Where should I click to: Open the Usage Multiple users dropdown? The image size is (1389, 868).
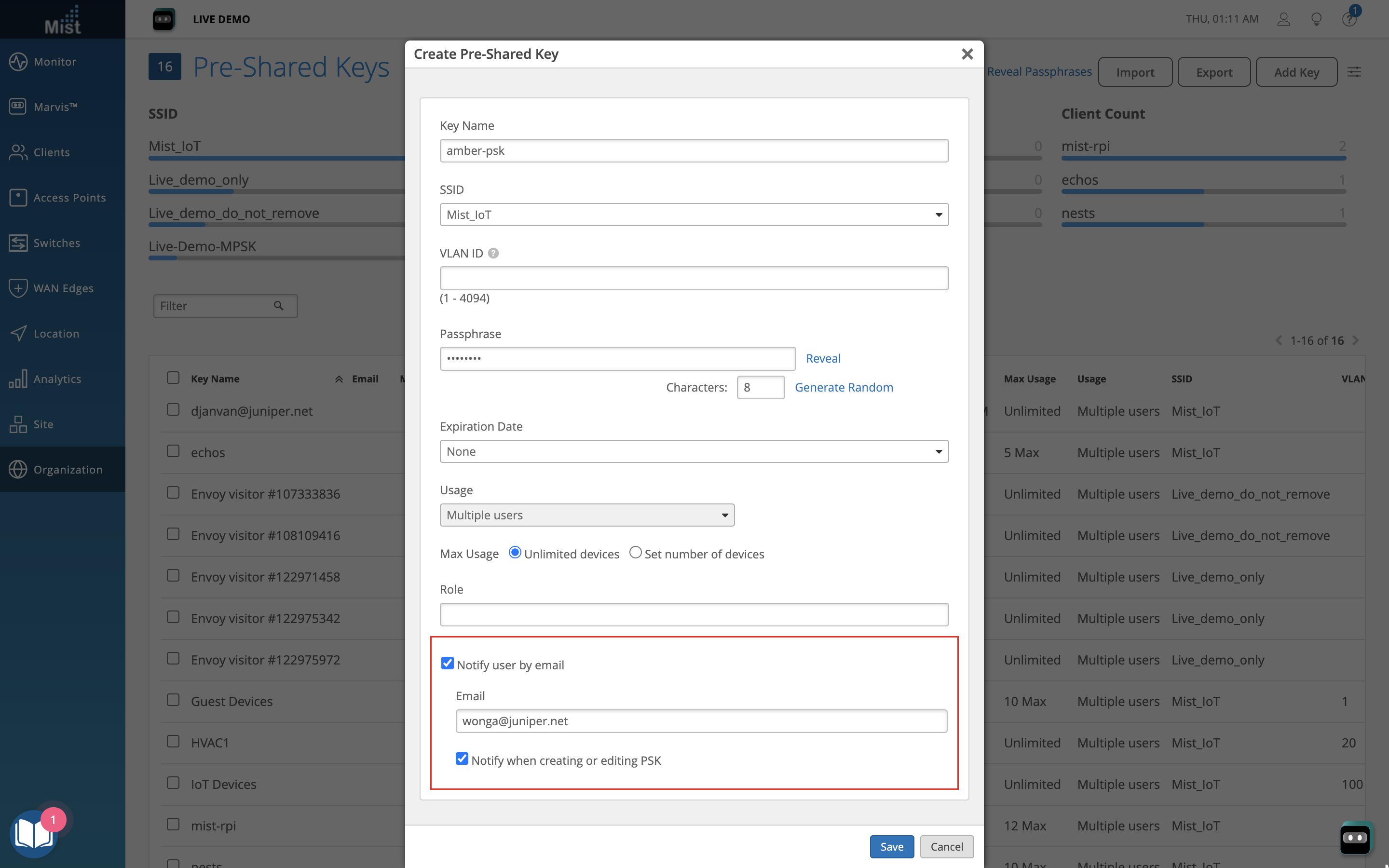tap(586, 515)
